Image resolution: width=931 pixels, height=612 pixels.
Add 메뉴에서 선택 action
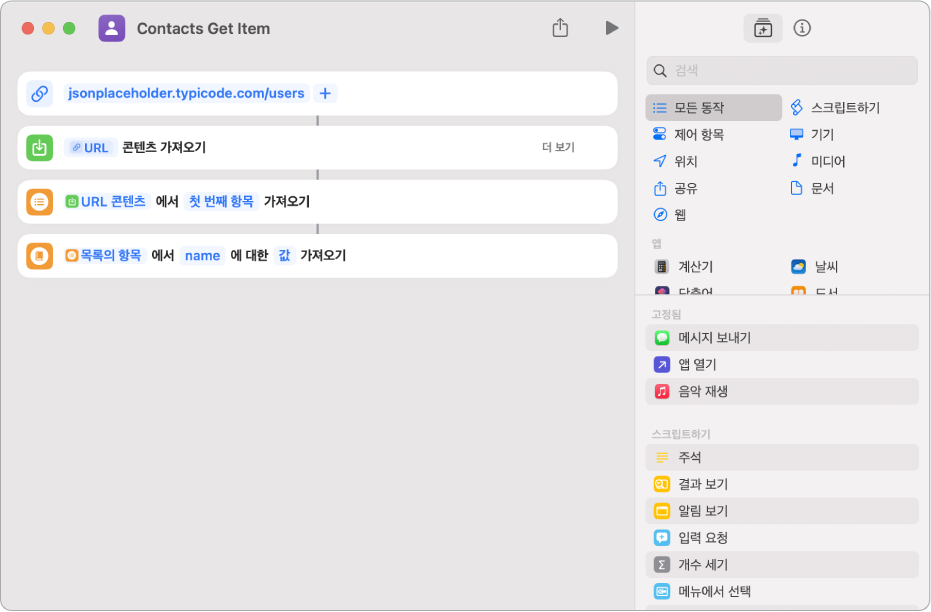click(782, 591)
